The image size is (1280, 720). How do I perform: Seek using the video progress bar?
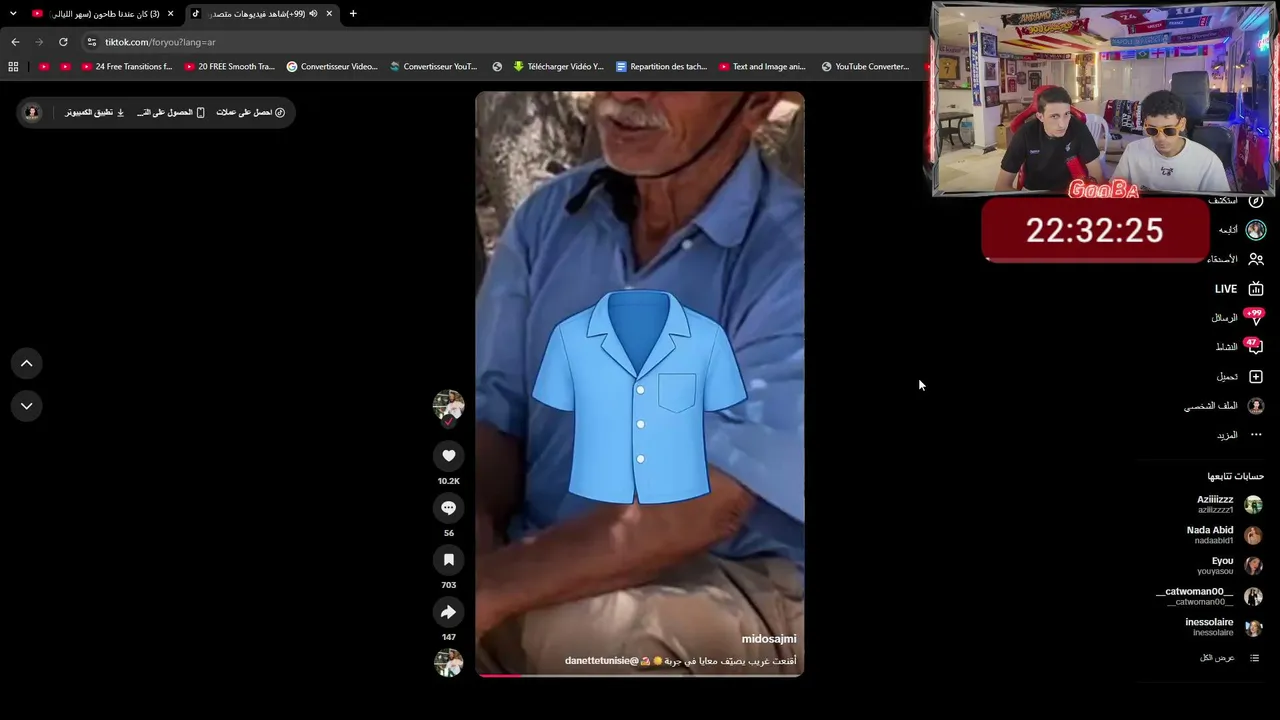tap(640, 675)
